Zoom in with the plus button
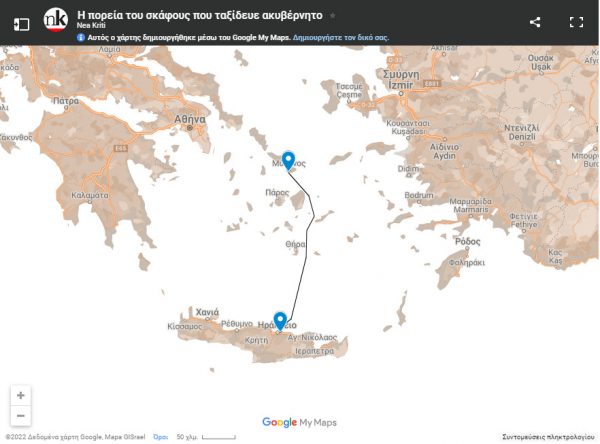This screenshot has width=600, height=444. point(21,395)
